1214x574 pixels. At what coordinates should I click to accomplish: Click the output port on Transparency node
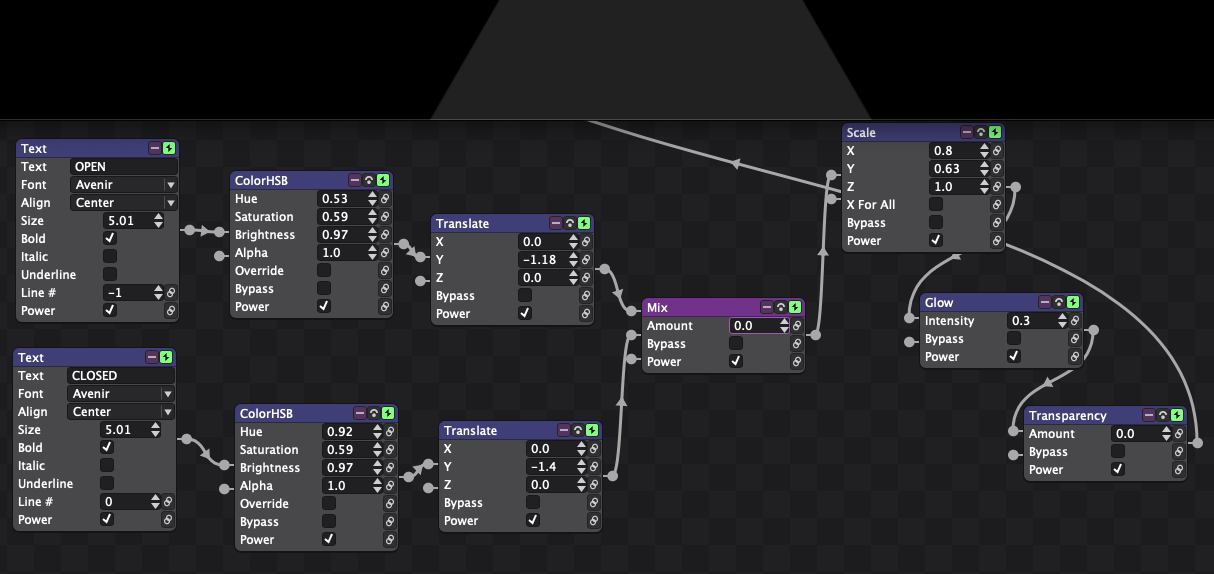[1198, 442]
